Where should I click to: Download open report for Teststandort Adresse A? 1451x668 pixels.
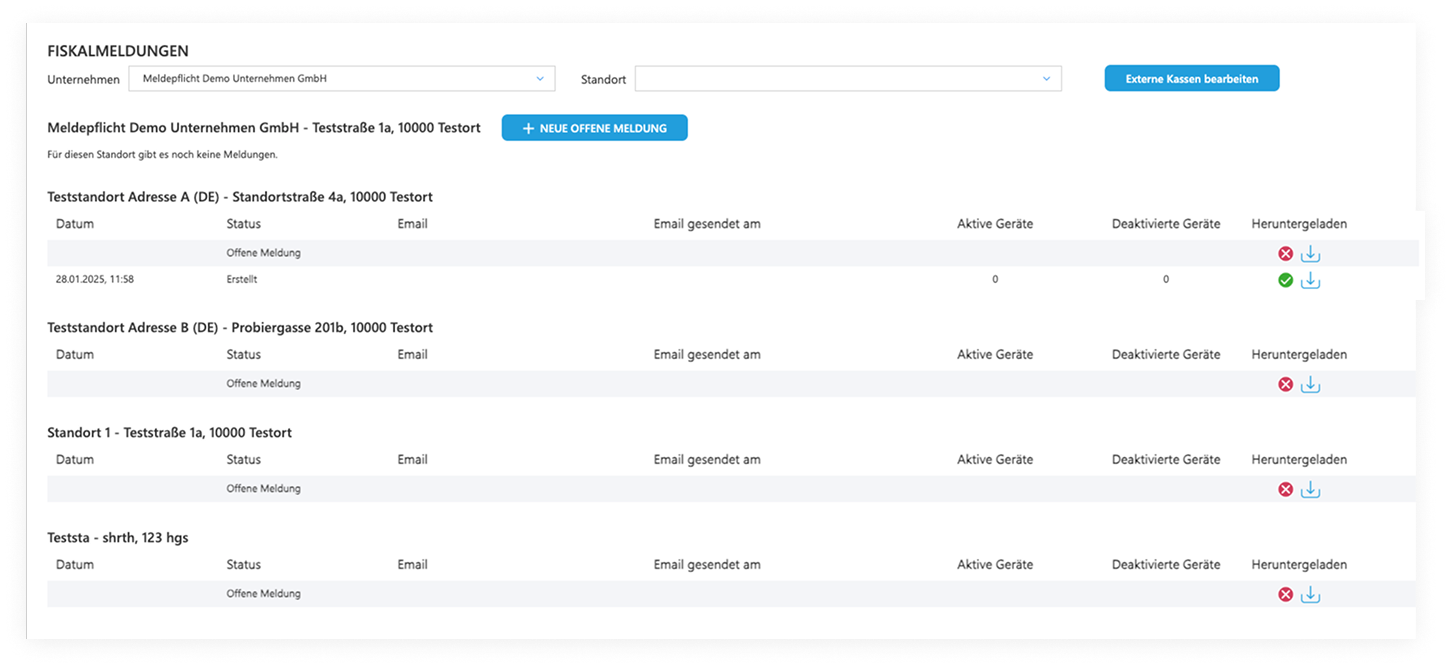click(1310, 254)
